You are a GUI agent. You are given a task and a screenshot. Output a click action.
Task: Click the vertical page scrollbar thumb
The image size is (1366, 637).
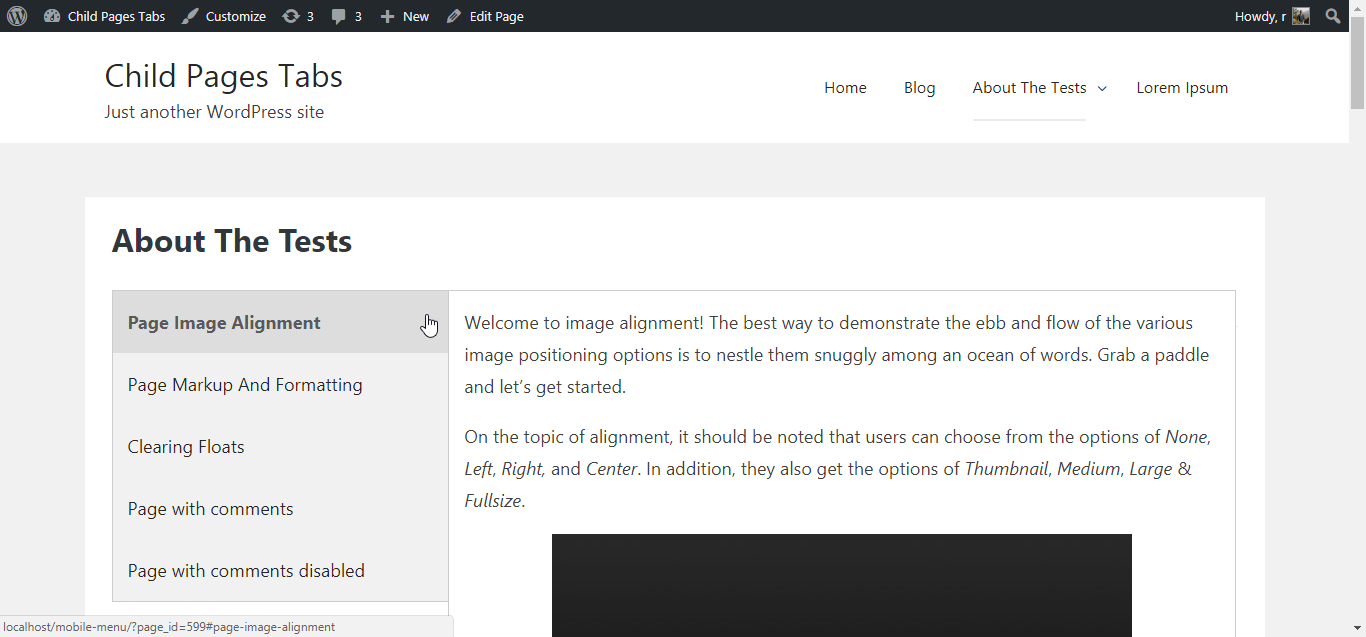[1357, 70]
